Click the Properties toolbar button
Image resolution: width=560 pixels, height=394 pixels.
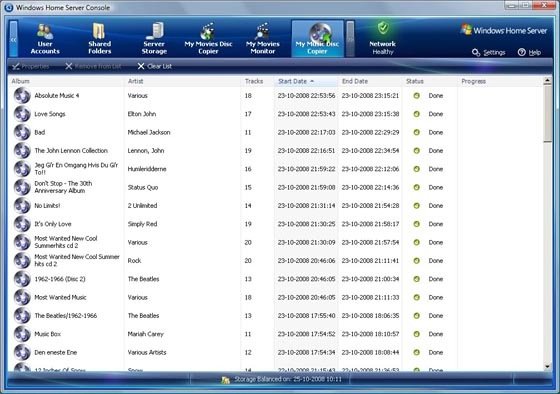[31, 66]
